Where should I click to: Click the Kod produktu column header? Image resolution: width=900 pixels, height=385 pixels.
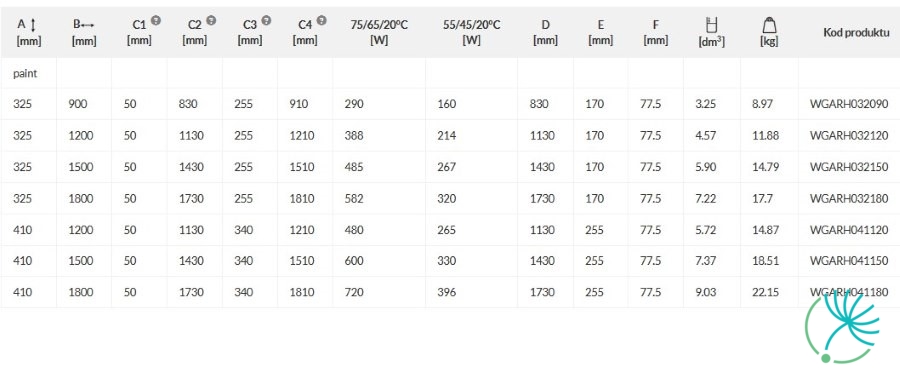[x=856, y=32]
